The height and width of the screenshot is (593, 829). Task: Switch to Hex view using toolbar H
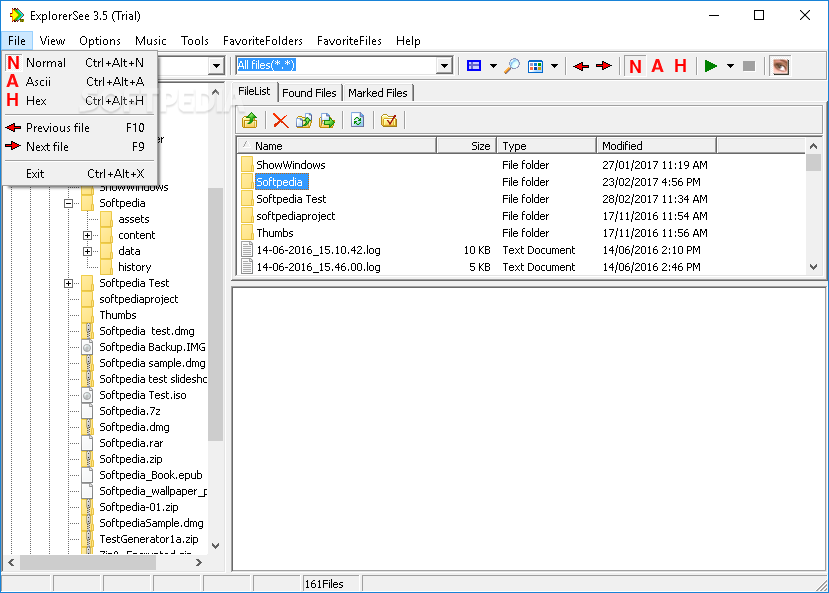coord(680,66)
